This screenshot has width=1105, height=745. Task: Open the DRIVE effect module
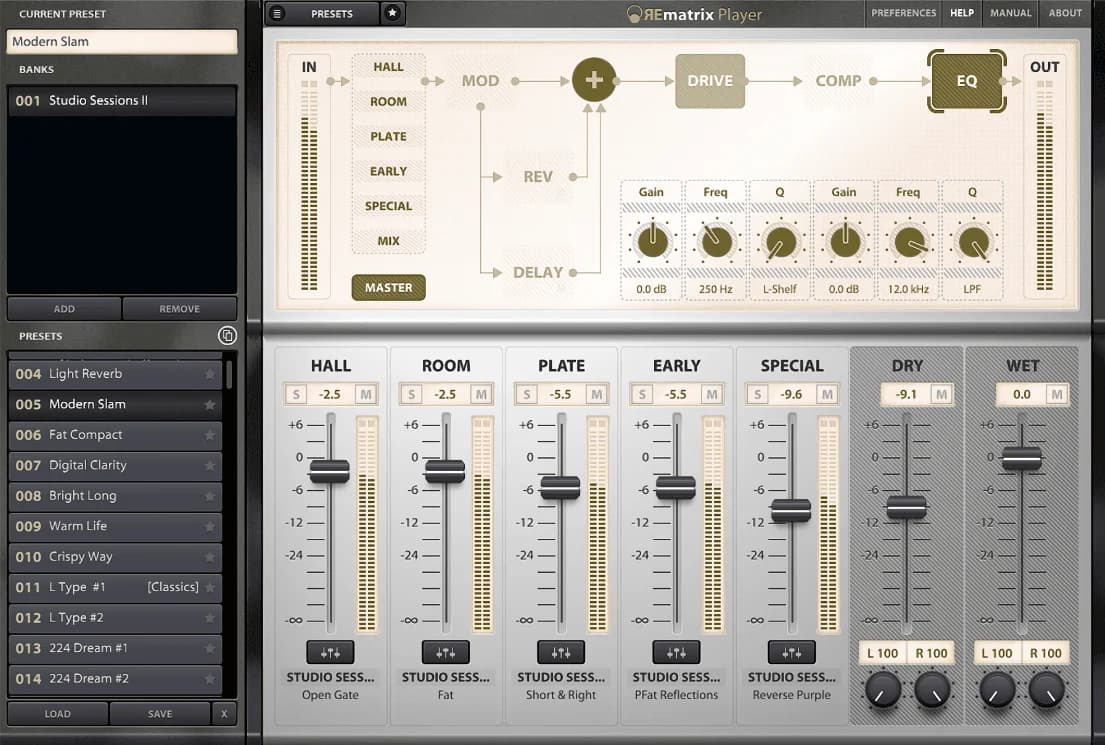(x=710, y=81)
